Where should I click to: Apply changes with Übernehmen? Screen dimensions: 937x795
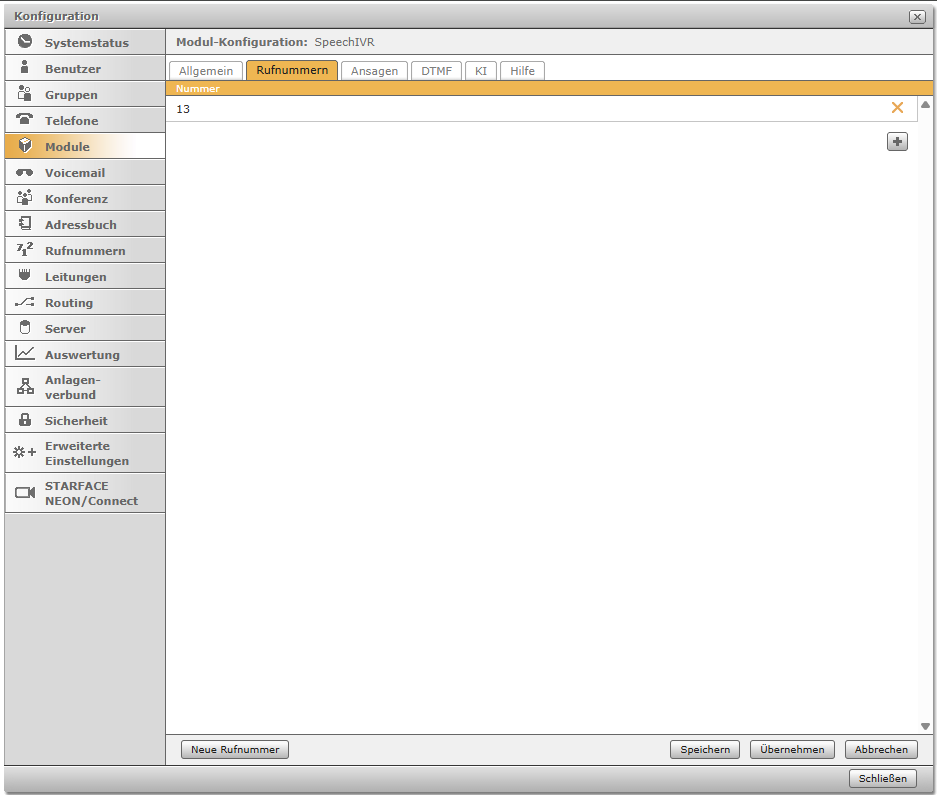[x=792, y=749]
